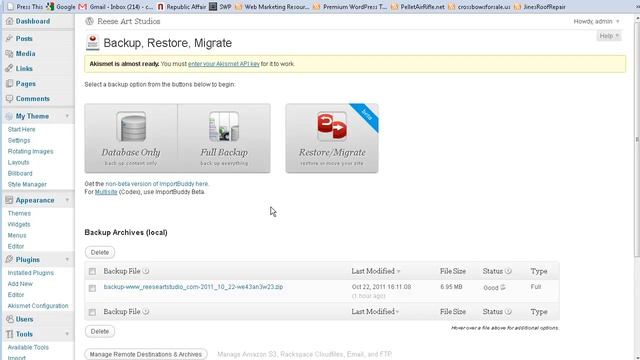
Task: Start a Full Backup
Action: click(224, 138)
